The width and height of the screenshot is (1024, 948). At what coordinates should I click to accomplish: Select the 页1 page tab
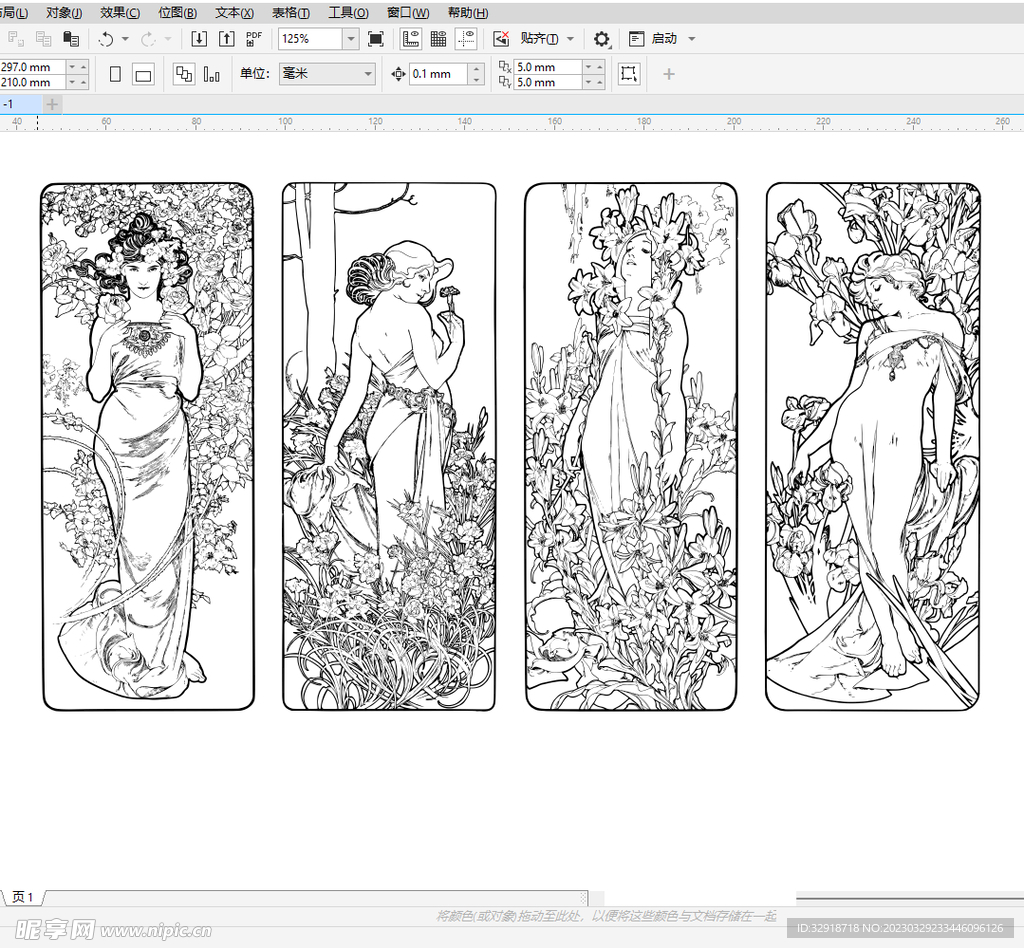click(x=23, y=897)
